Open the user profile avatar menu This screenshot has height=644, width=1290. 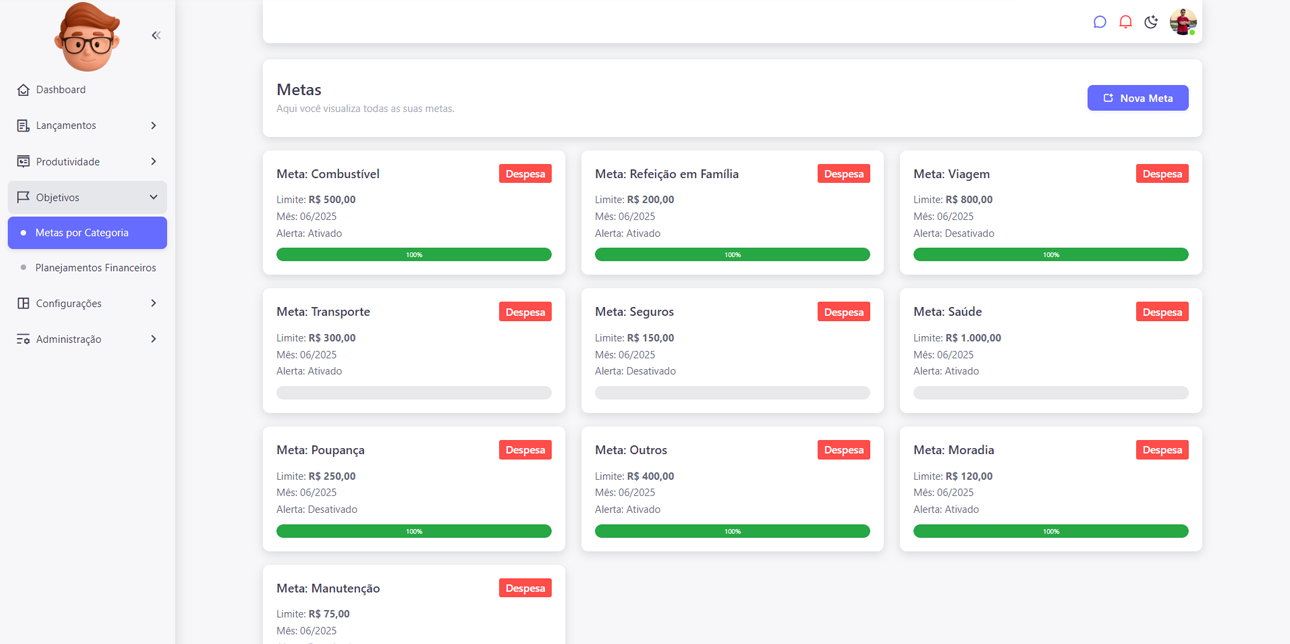pyautogui.click(x=1183, y=22)
